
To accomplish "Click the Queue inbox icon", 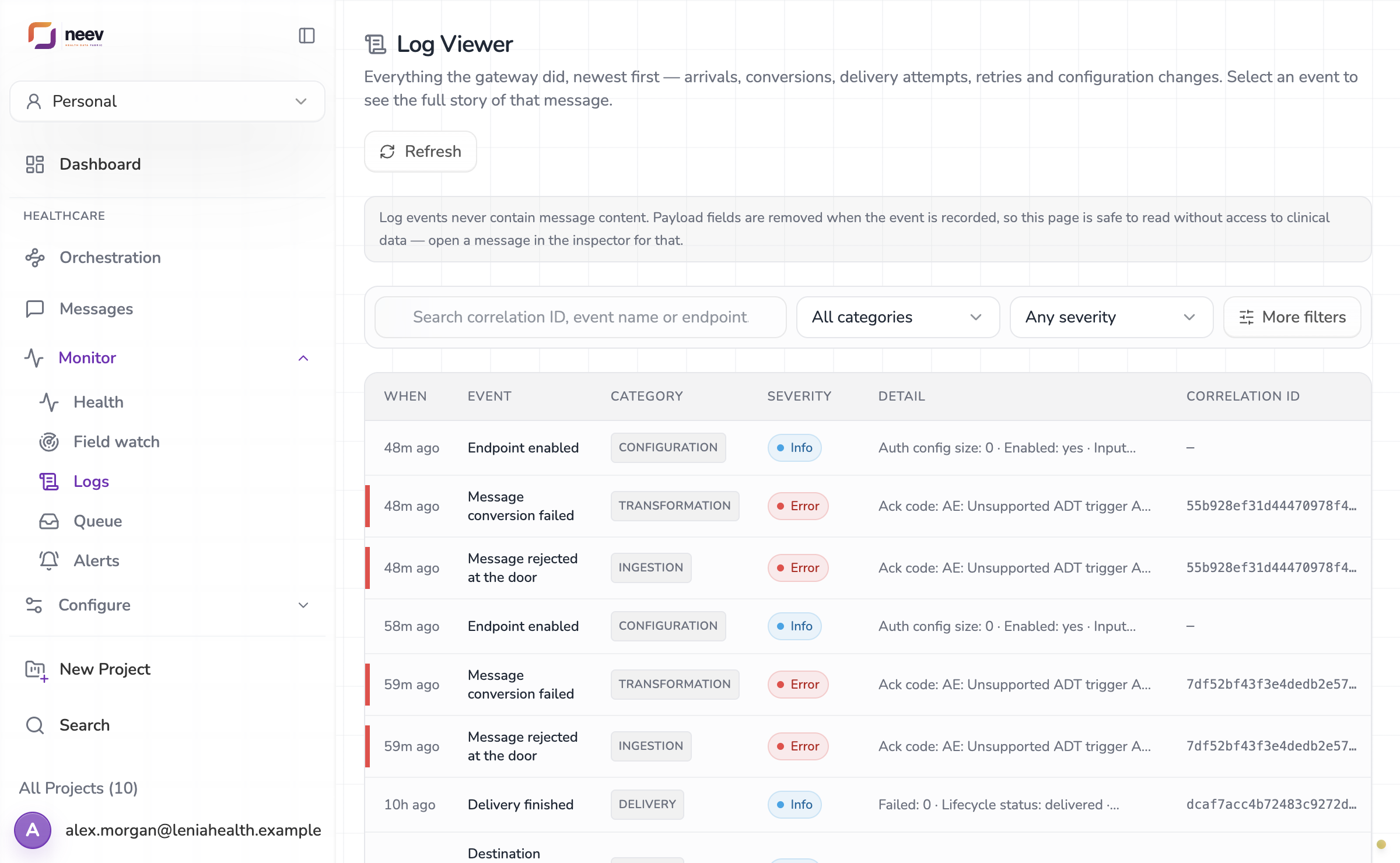I will [x=49, y=521].
